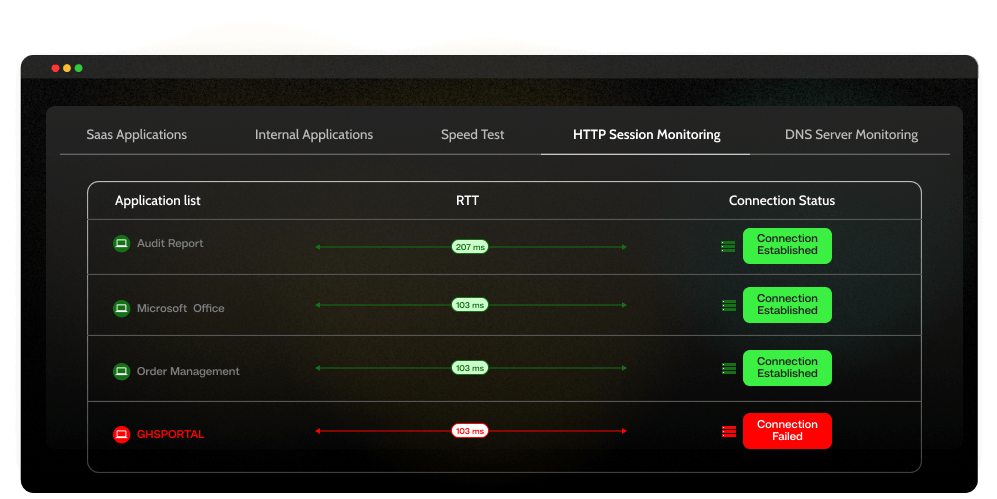Image resolution: width=997 pixels, height=499 pixels.
Task: Open the Speed Test tab
Action: (x=472, y=135)
